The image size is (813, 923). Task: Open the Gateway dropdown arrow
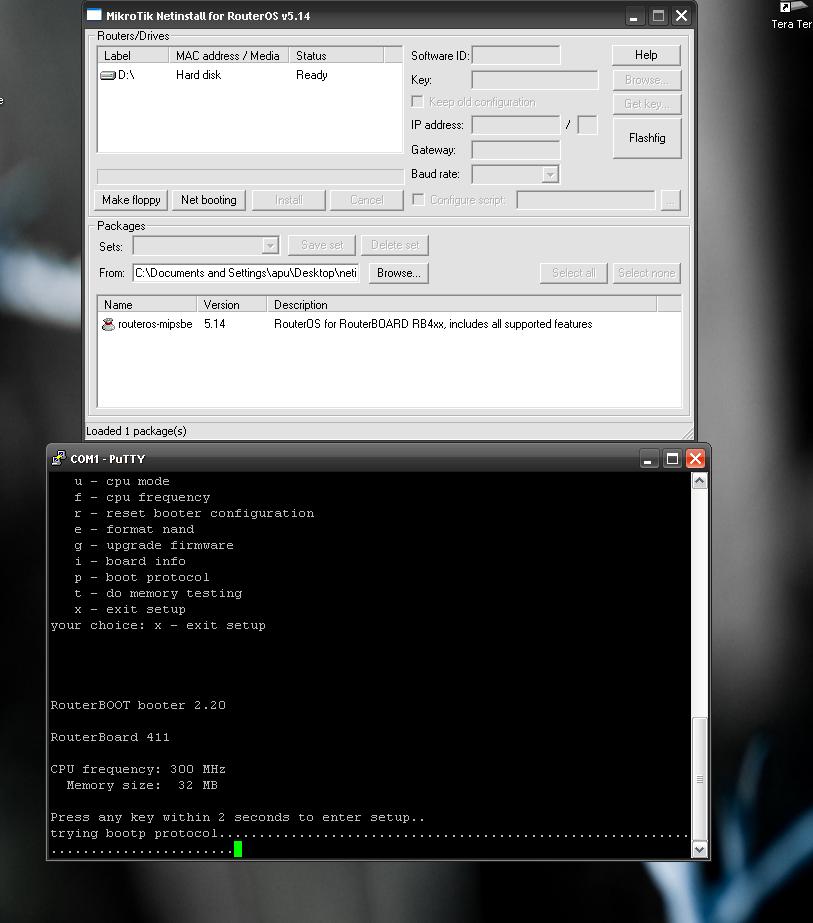pos(552,149)
